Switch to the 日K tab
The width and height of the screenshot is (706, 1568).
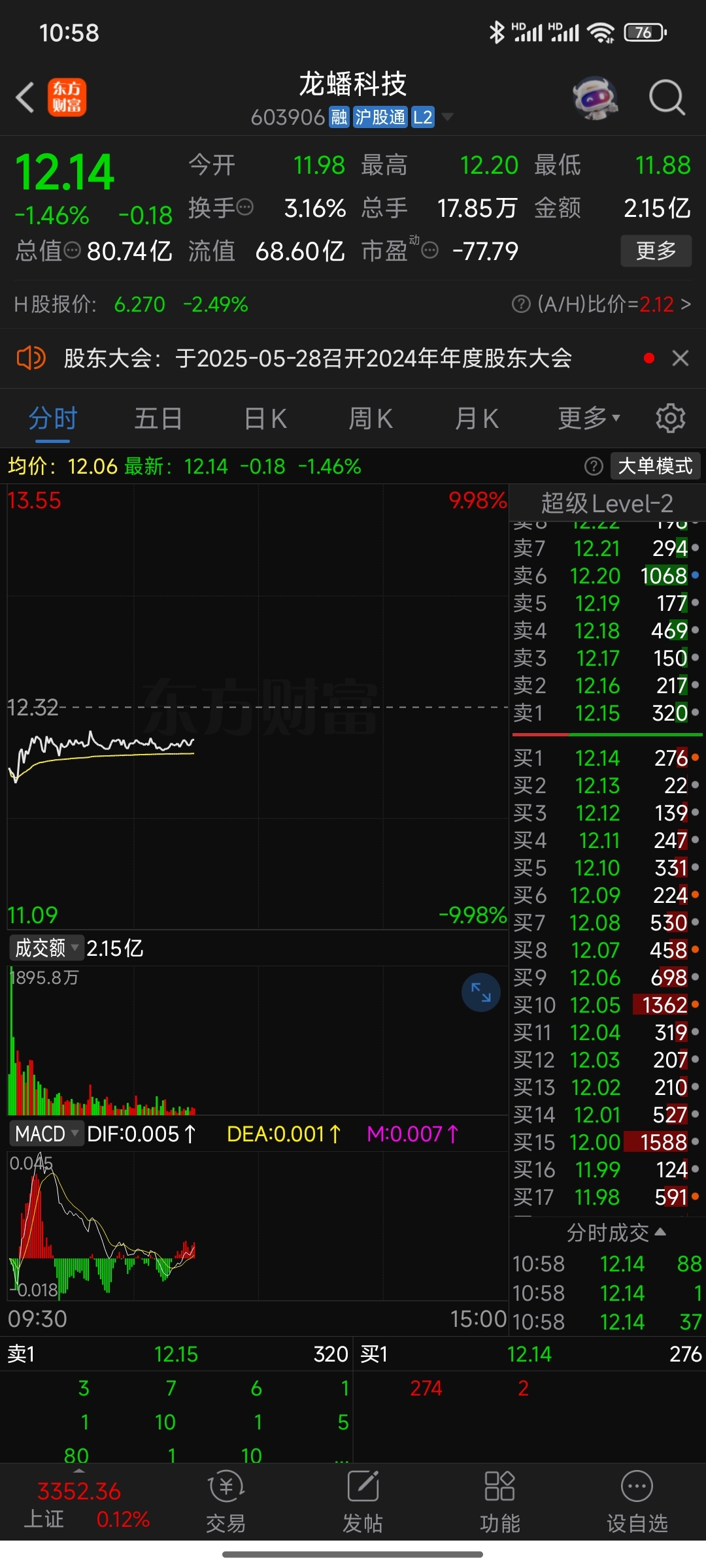point(265,418)
